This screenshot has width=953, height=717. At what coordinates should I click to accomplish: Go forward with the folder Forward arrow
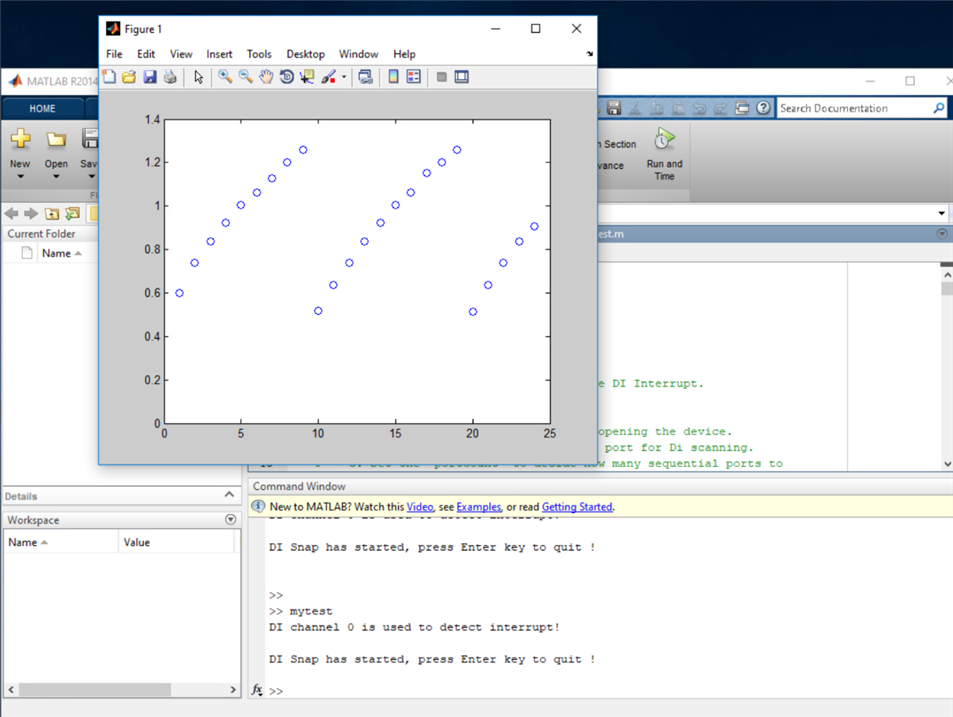[31, 213]
